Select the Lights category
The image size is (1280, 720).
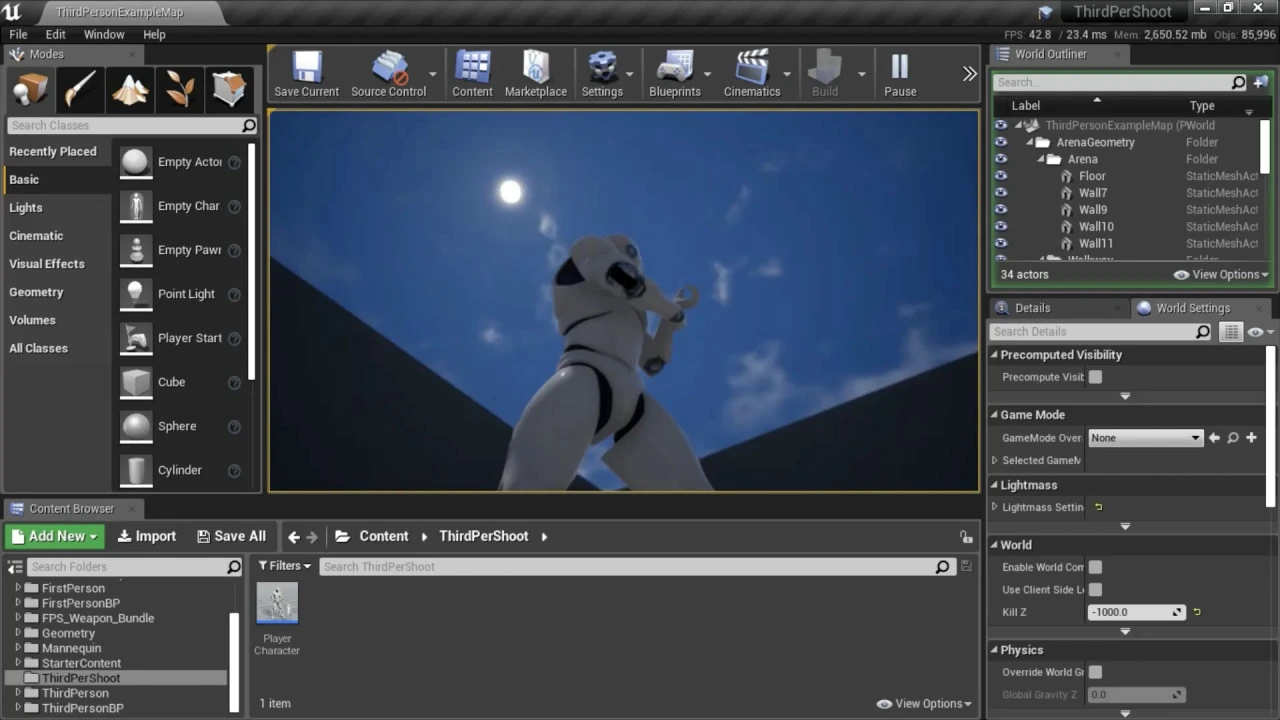[26, 208]
